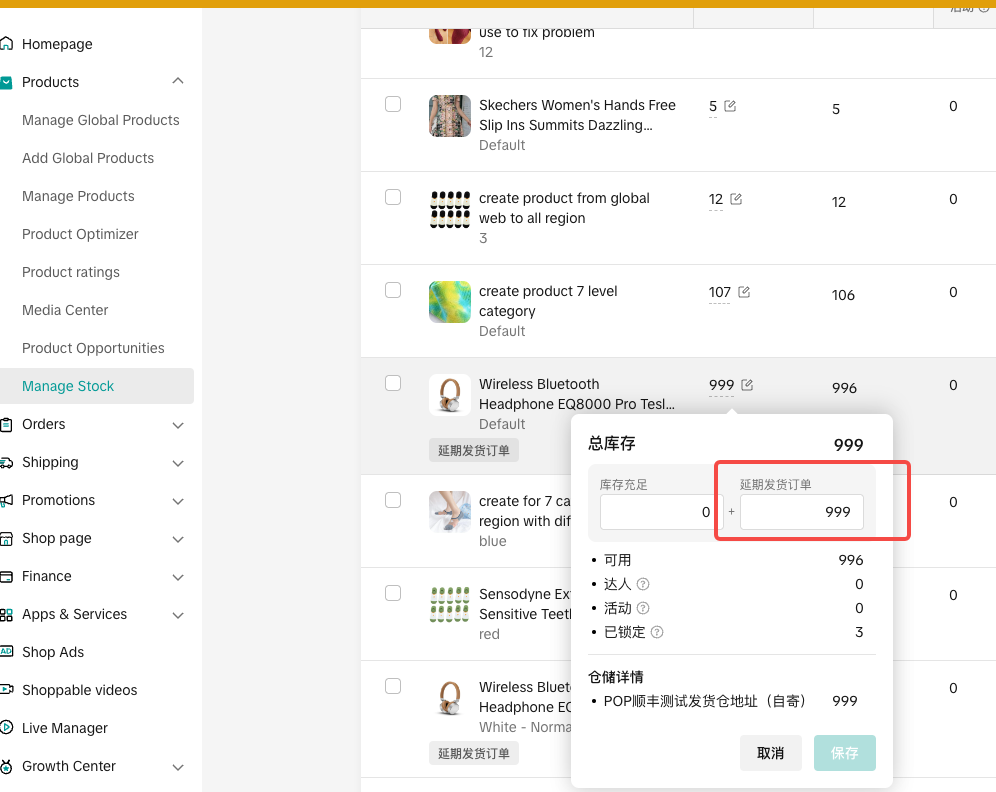Click the 取消 cancel button
Viewport: 996px width, 792px height.
point(770,753)
